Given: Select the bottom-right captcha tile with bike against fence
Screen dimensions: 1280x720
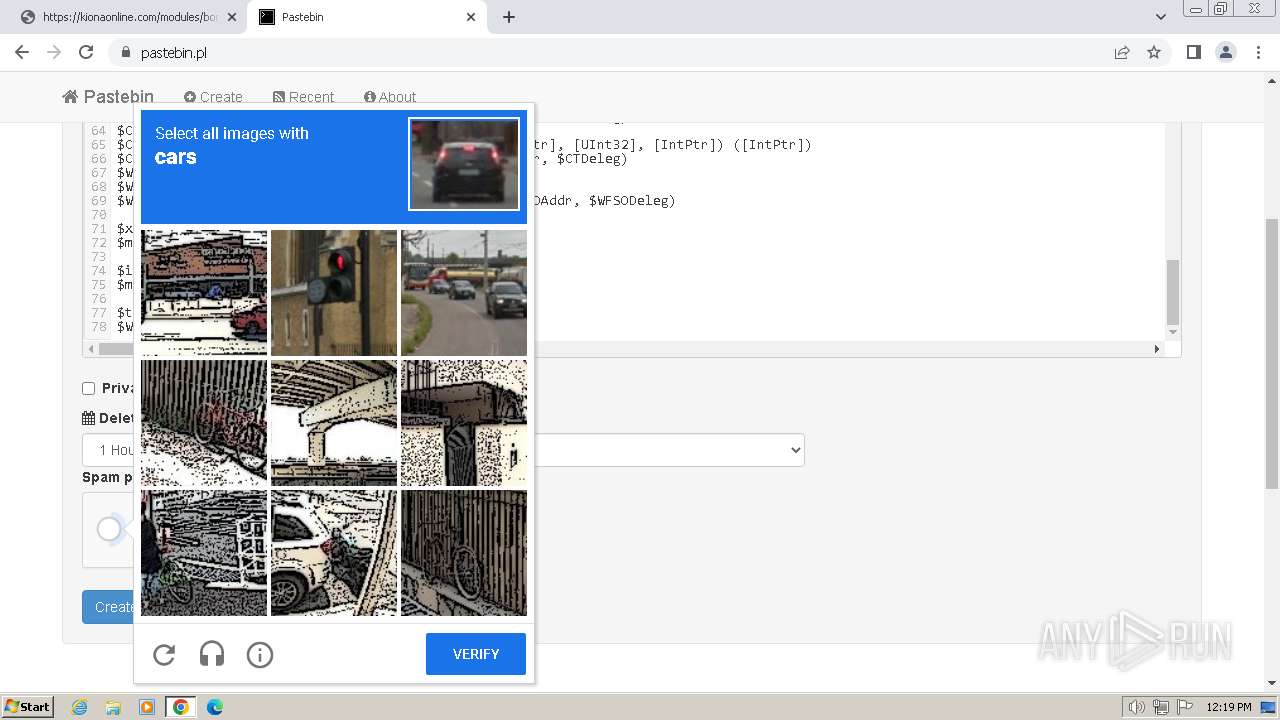Looking at the screenshot, I should coord(464,553).
